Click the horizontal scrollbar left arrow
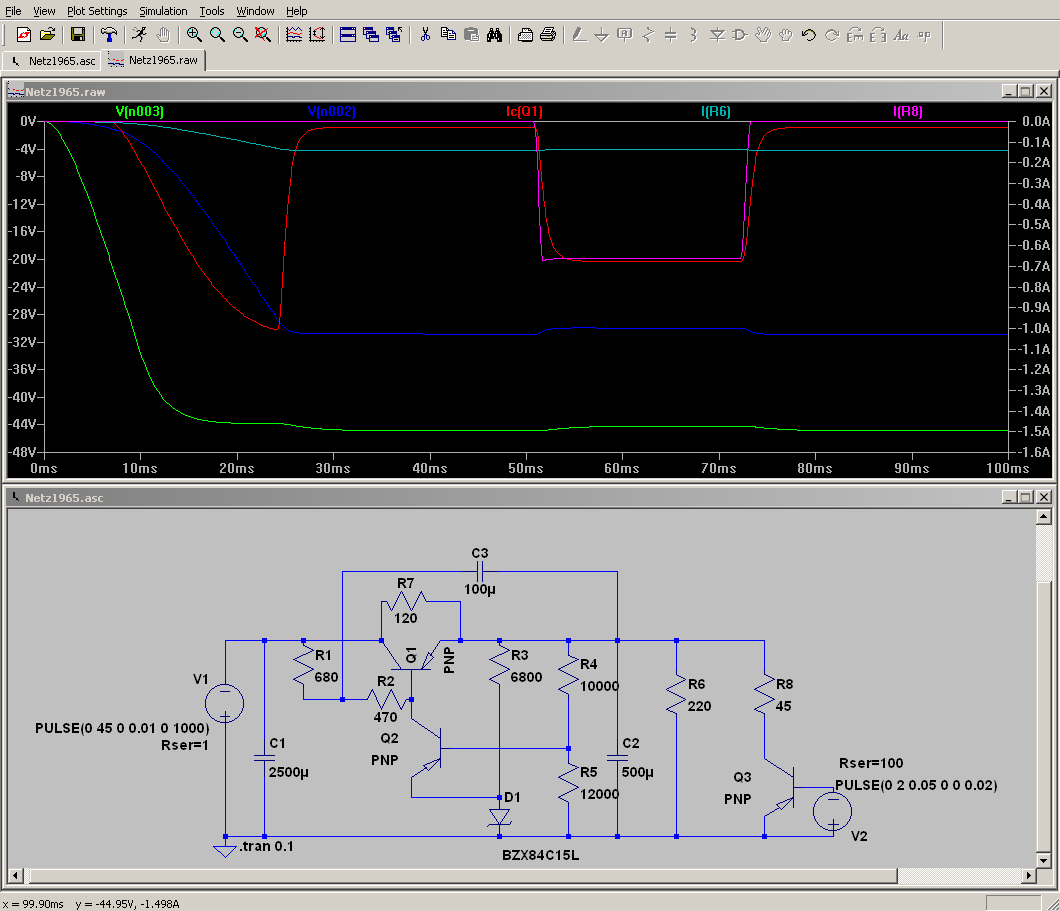 (16, 876)
